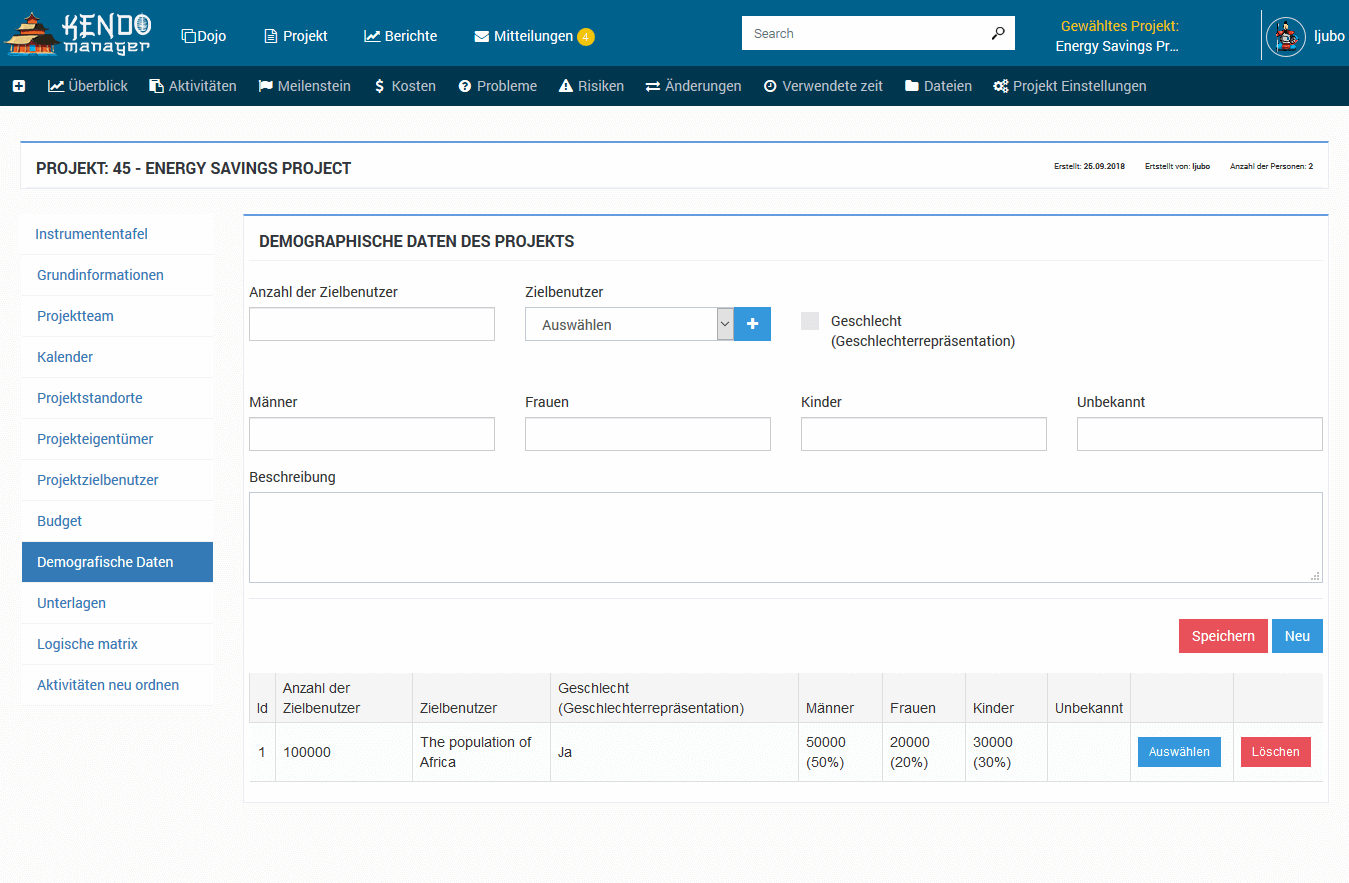The height and width of the screenshot is (883, 1349).
Task: Click the search magnifier icon
Action: 997,33
